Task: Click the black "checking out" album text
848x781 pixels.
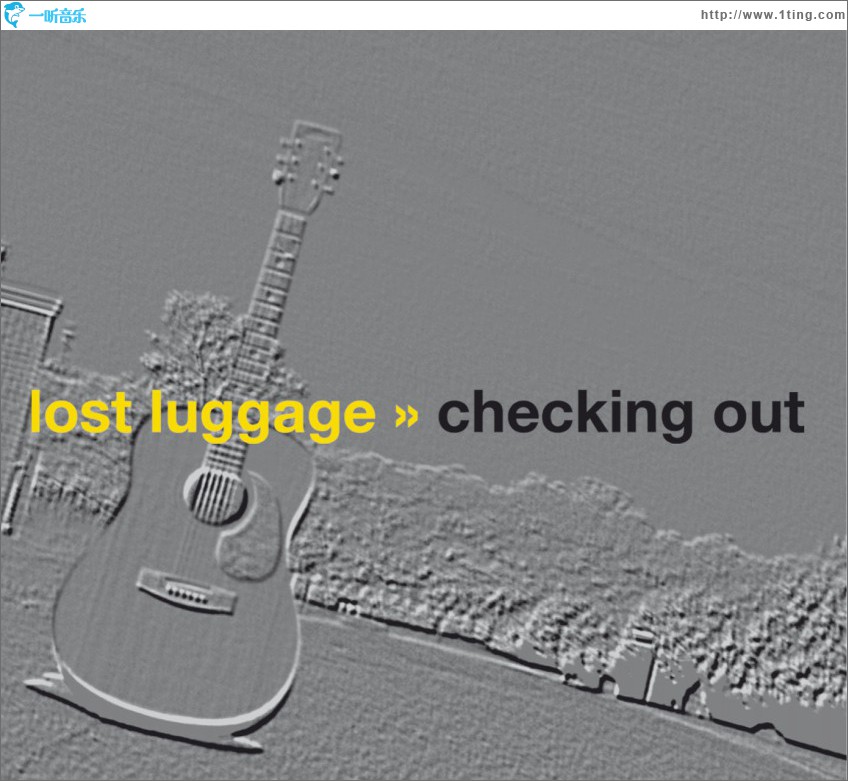Action: (x=621, y=415)
